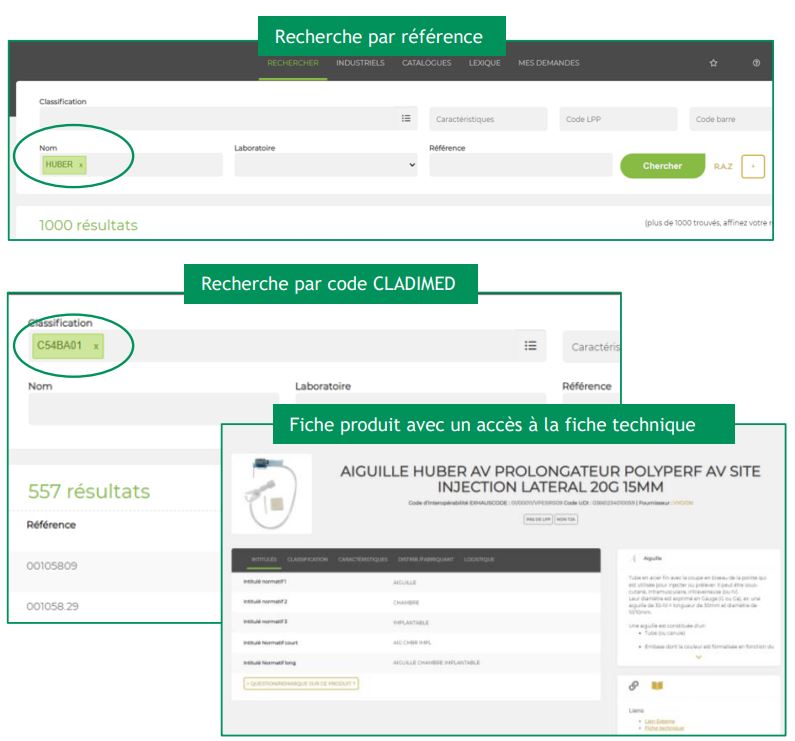
Task: Click the favorites star icon in header
Action: [713, 63]
